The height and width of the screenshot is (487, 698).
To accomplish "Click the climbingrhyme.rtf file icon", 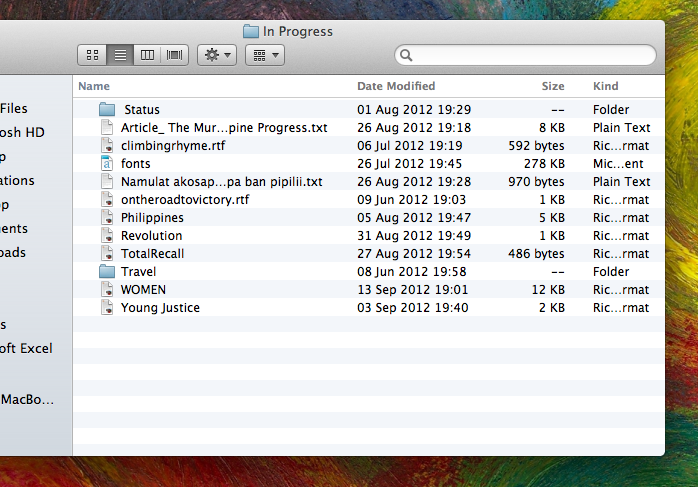I will click(x=108, y=146).
